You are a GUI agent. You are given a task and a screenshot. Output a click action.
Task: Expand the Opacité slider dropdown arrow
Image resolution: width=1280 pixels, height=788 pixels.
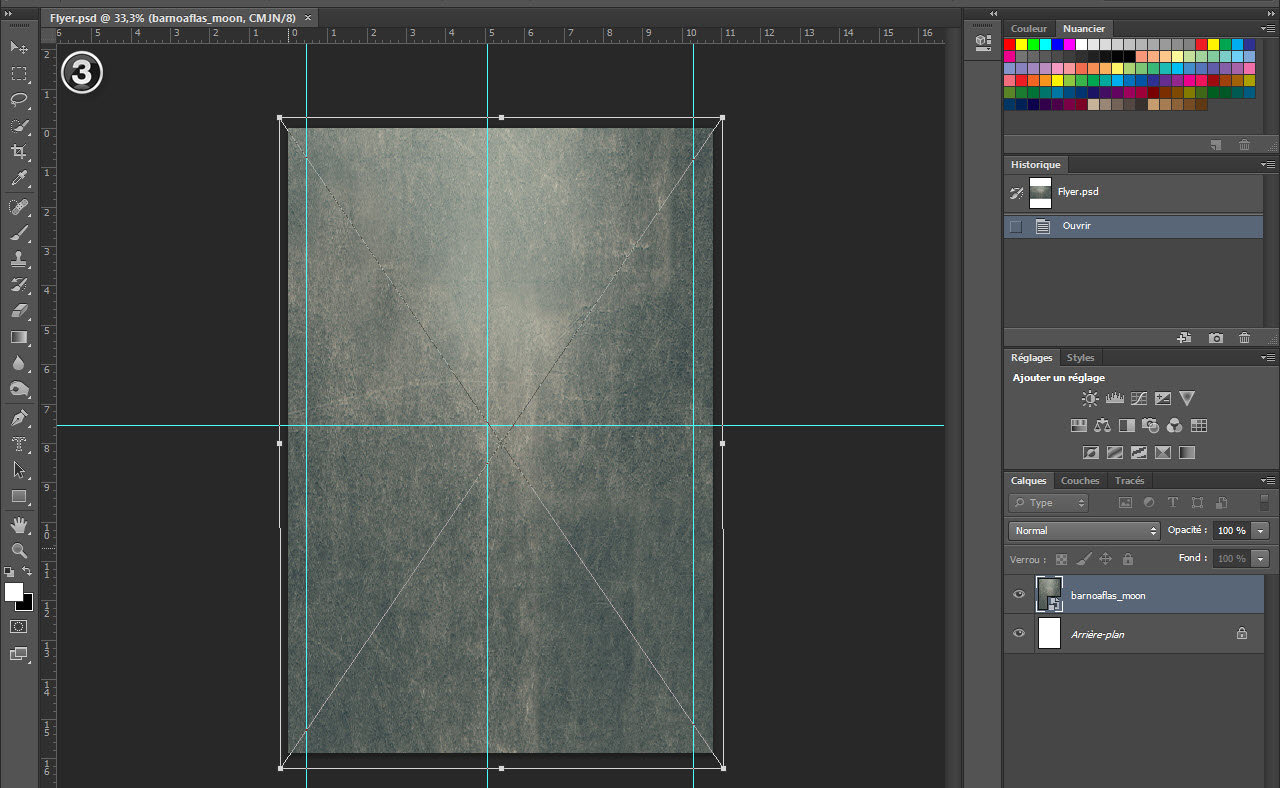(x=1260, y=530)
